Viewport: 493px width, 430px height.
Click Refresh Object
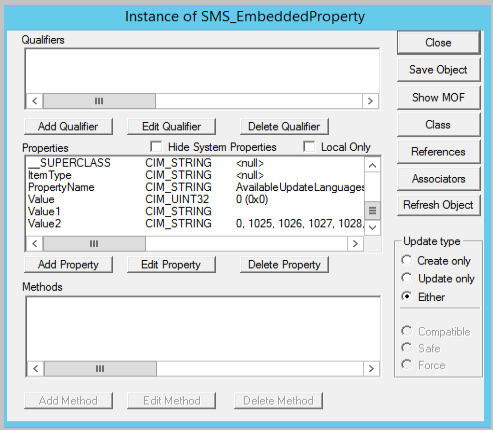coord(438,205)
